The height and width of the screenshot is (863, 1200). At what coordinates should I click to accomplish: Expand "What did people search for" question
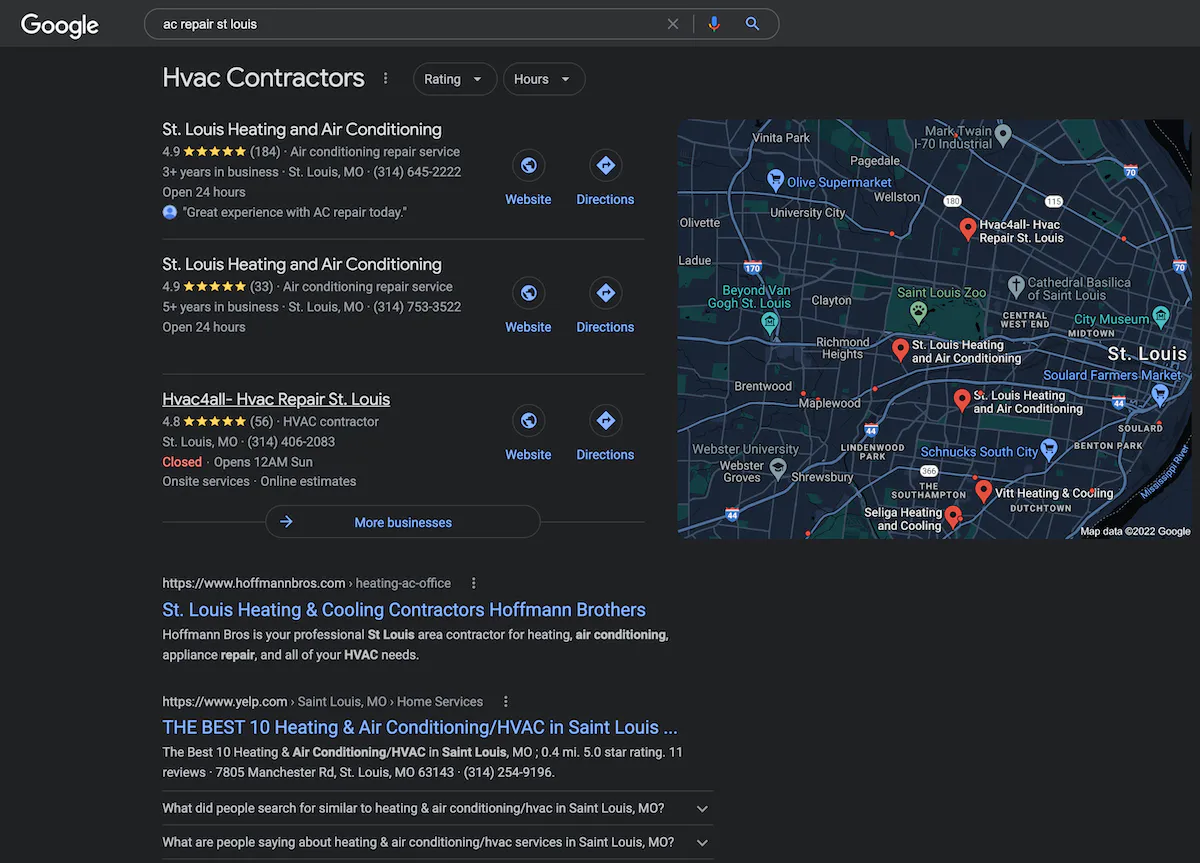[438, 808]
